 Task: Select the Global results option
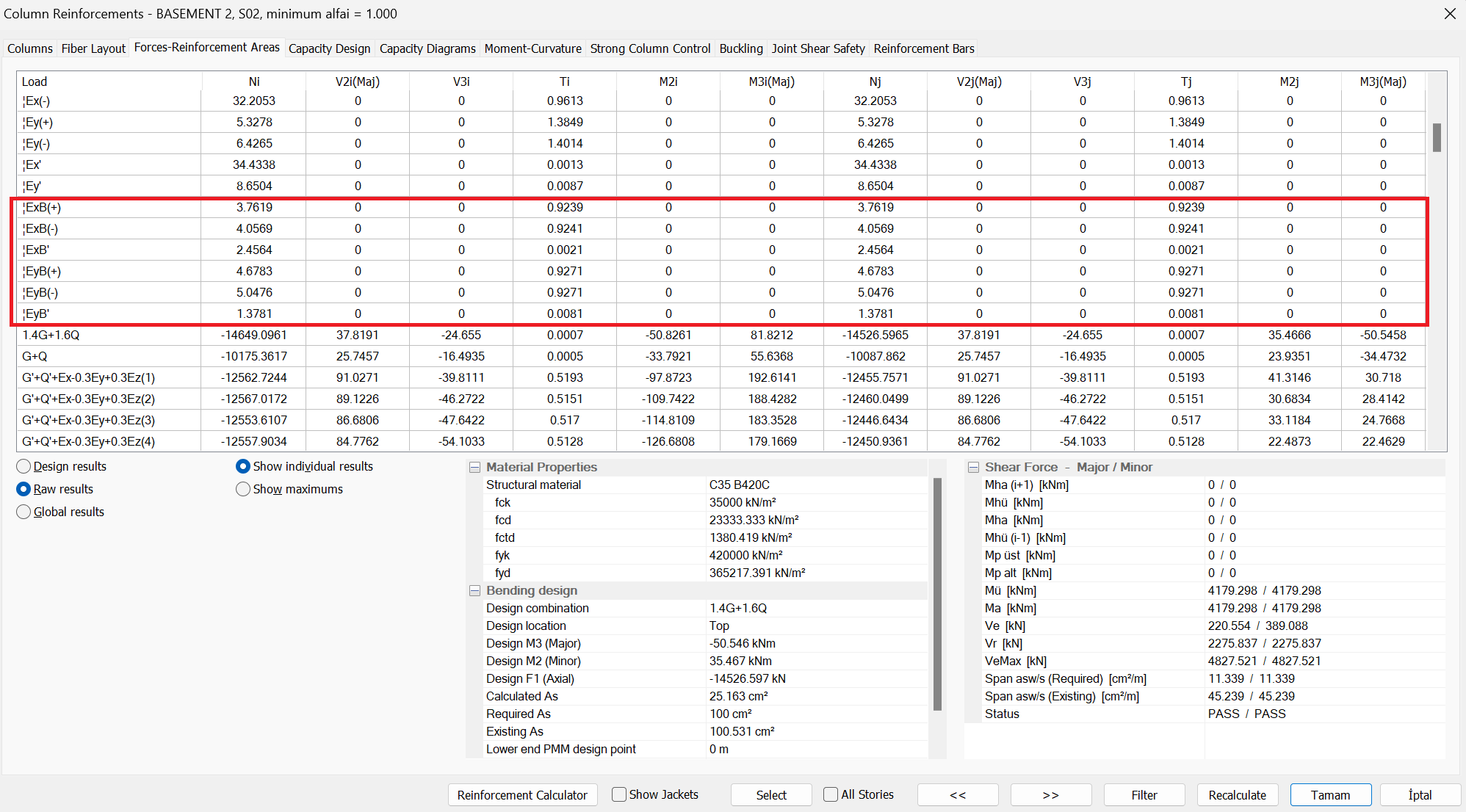pos(24,512)
